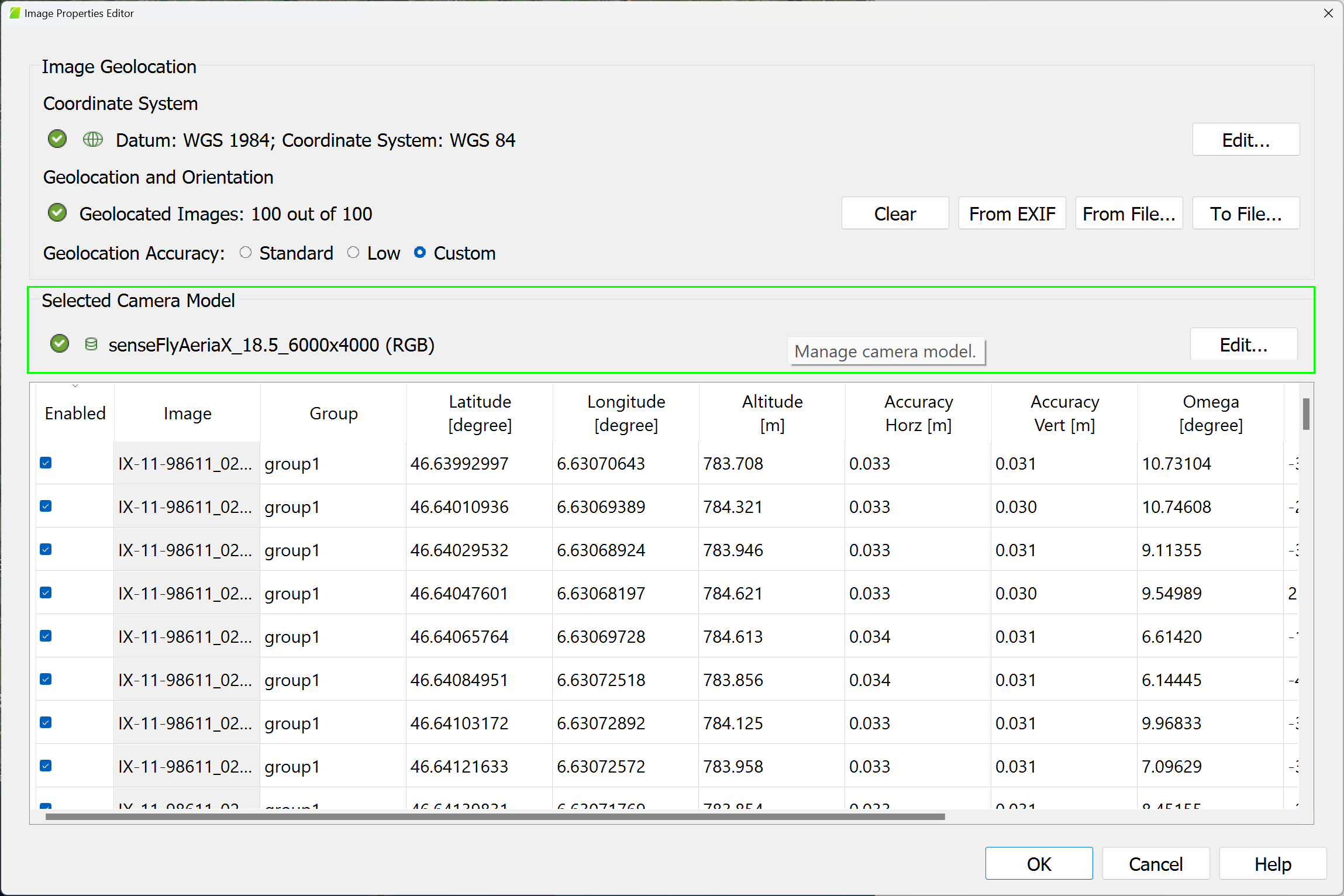Uncheck the first image's Enabled checkbox
The width and height of the screenshot is (1344, 896).
[46, 463]
